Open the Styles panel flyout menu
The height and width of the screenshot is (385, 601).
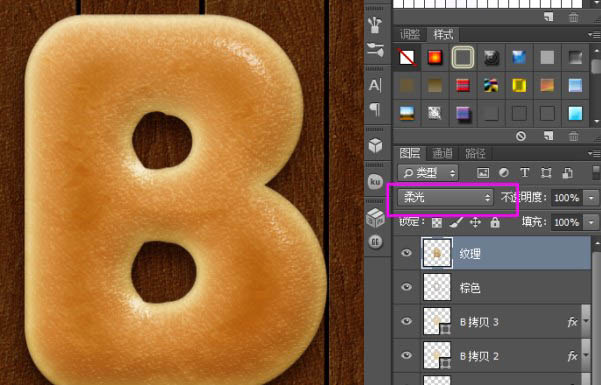[594, 35]
